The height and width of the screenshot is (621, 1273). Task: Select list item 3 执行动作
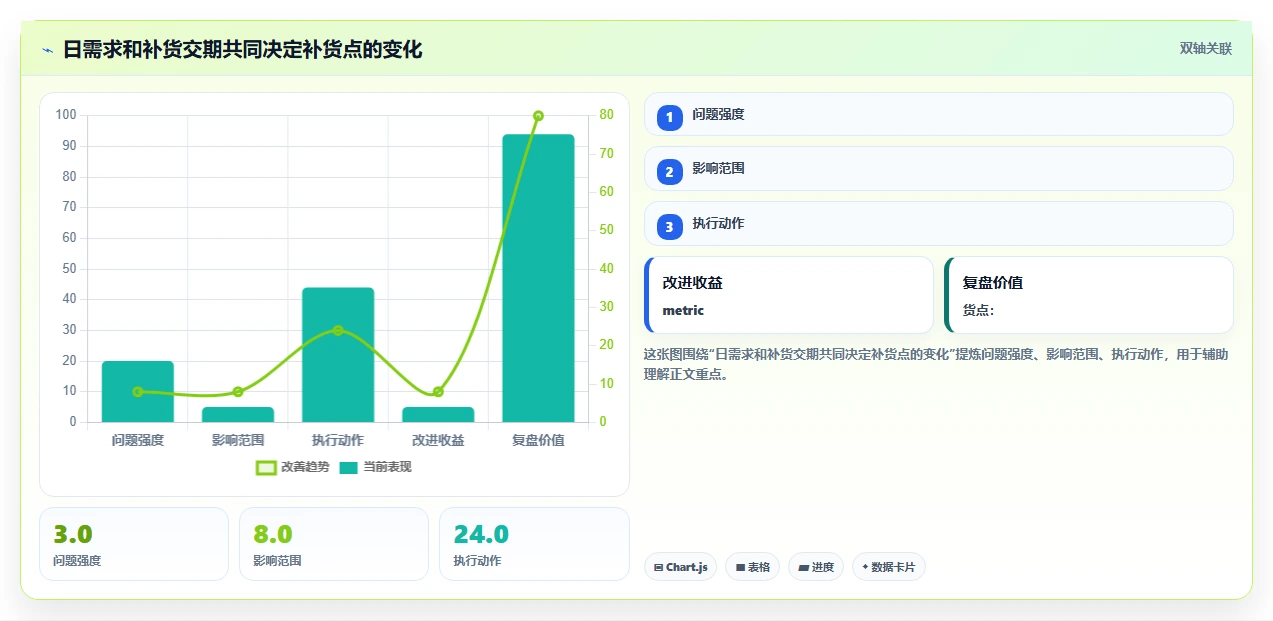click(938, 223)
